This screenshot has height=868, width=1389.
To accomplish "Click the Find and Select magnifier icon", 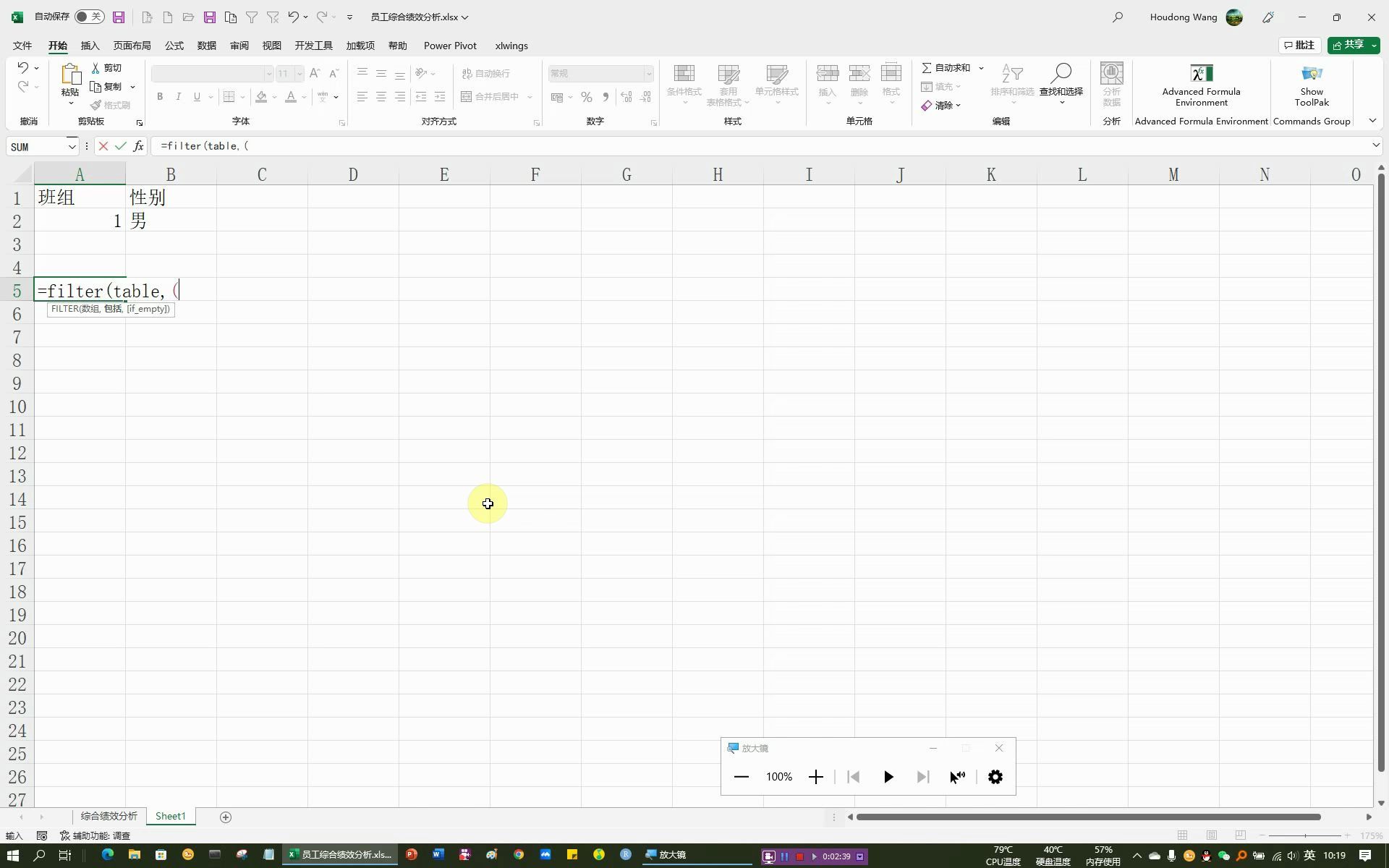I will [1061, 73].
